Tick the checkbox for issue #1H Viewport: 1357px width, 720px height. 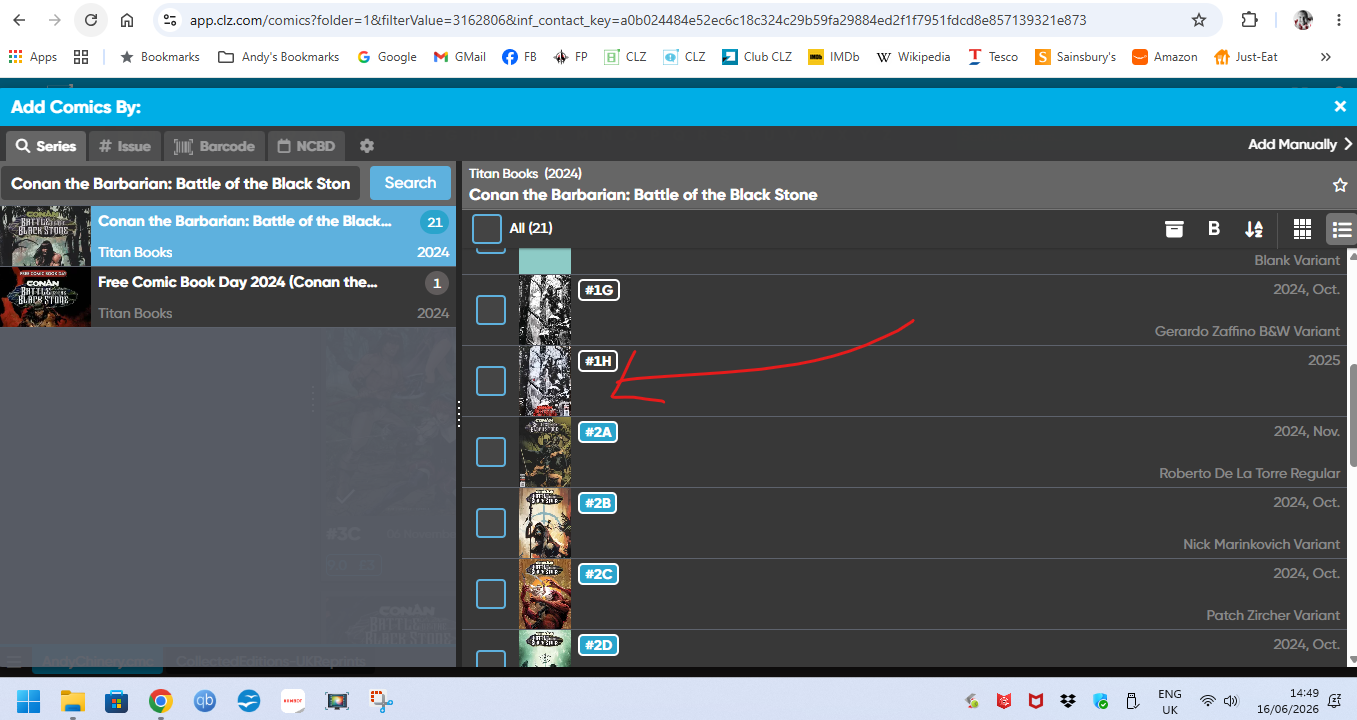point(491,381)
